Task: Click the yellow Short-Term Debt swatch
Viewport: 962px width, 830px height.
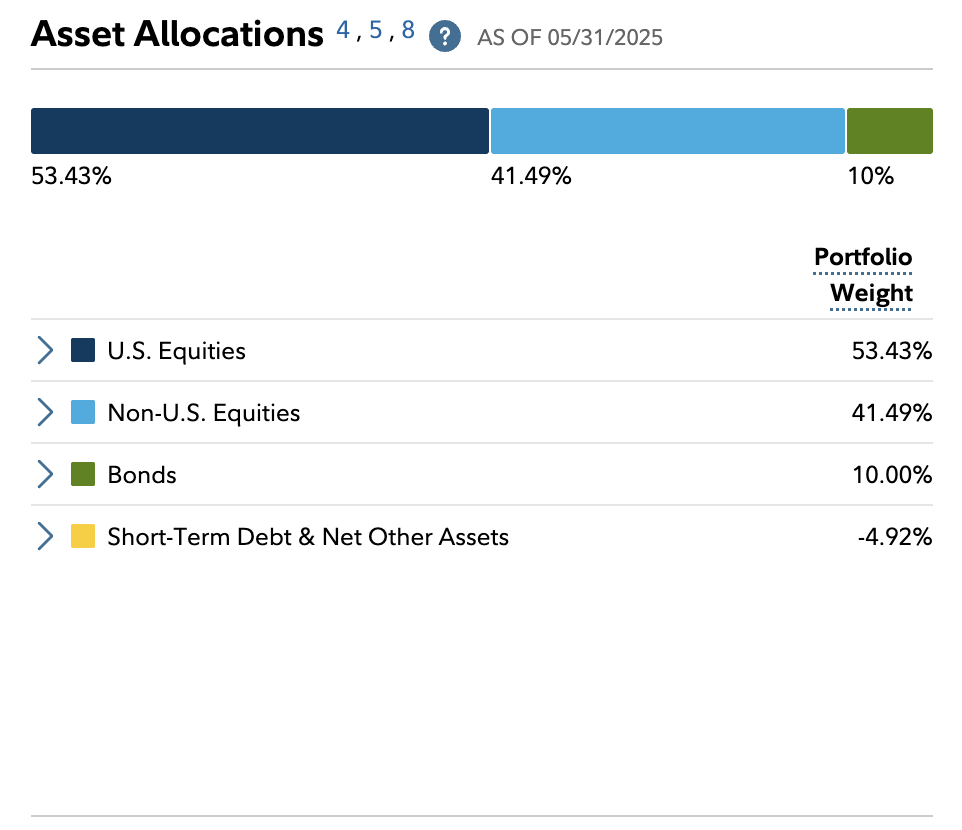Action: point(83,537)
